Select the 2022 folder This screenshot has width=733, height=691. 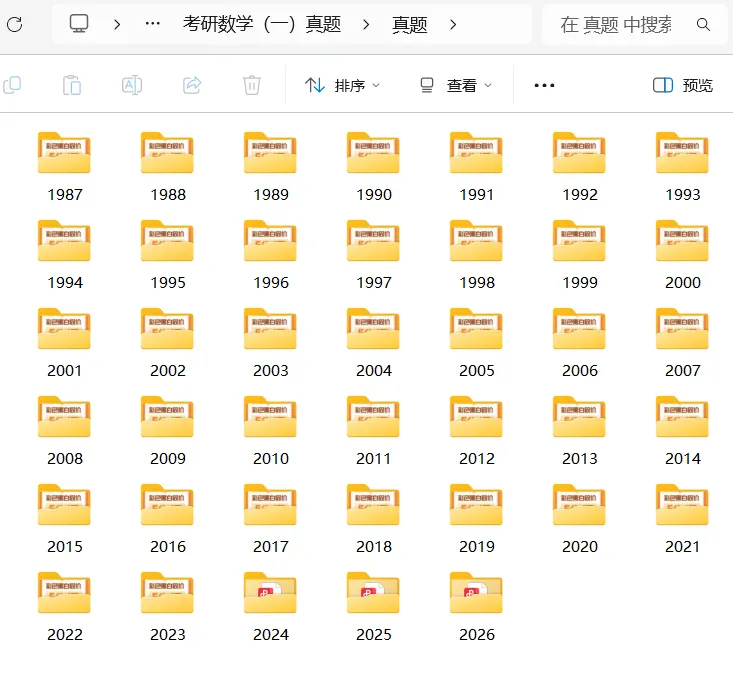coord(65,606)
